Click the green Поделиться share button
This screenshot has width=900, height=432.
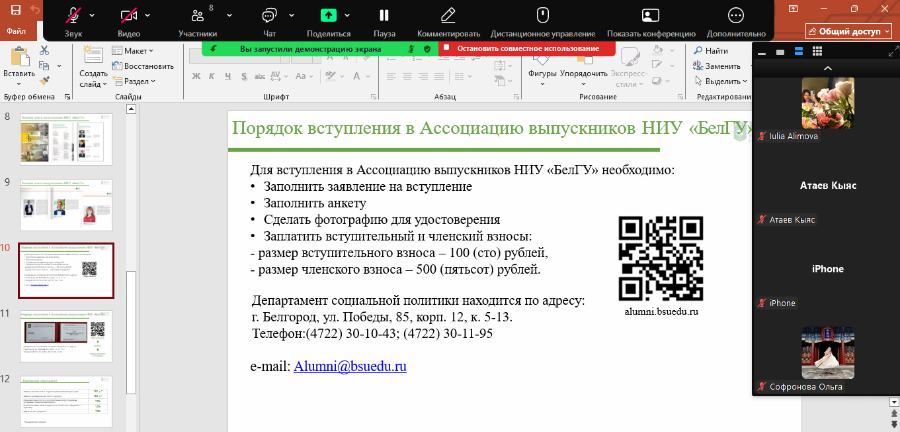click(328, 15)
